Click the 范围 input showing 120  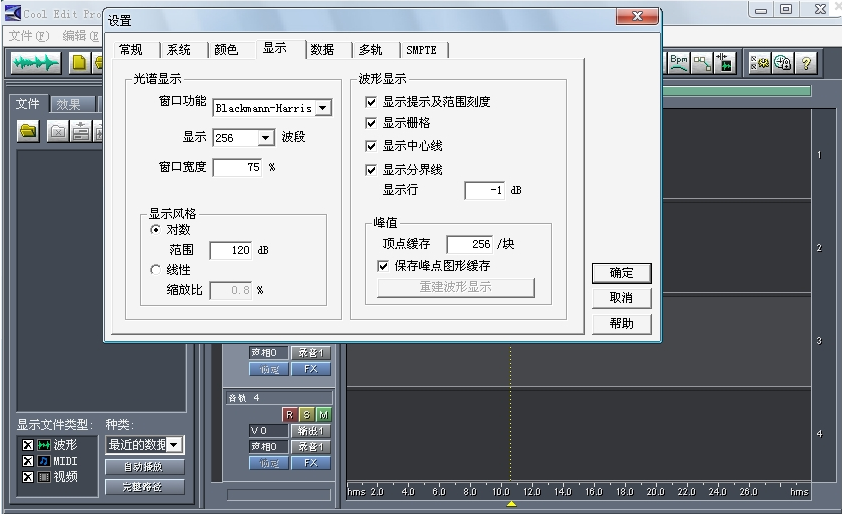point(231,250)
